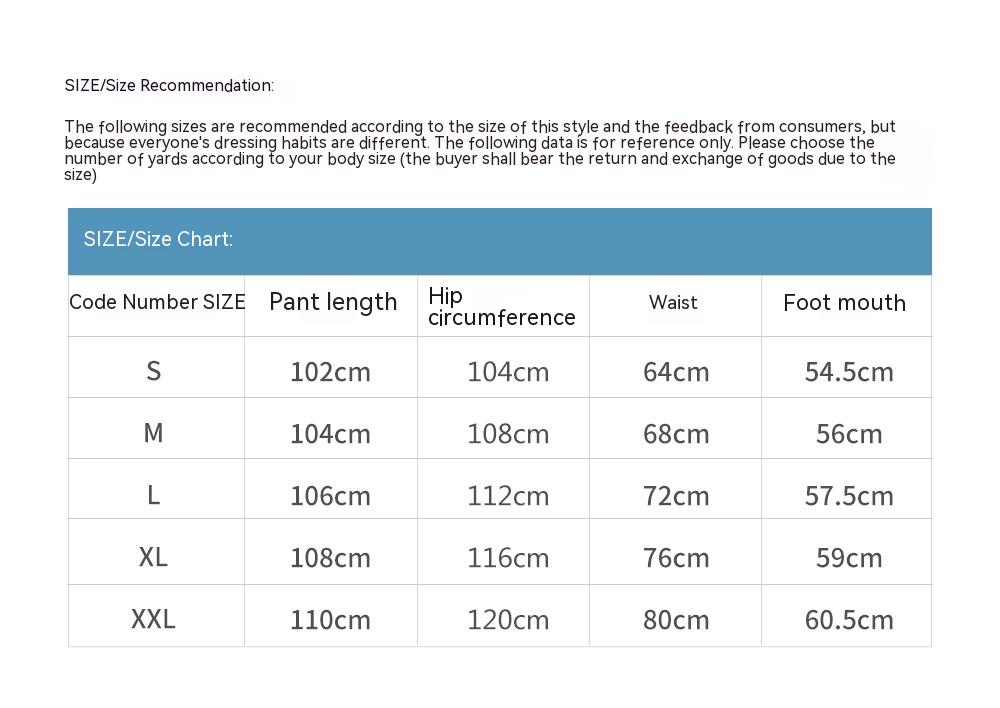This screenshot has height=708, width=1000.
Task: Click the 72cm waist cell
Action: tap(676, 496)
